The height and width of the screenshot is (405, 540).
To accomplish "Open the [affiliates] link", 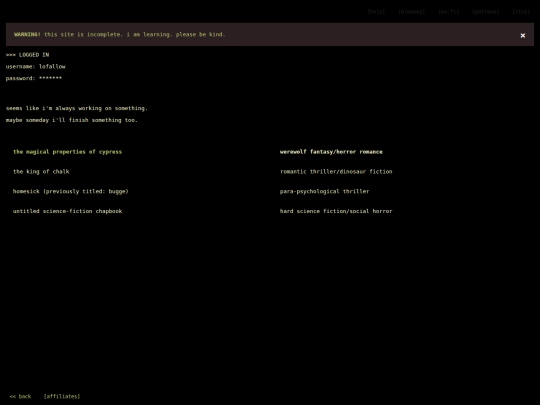I will pyautogui.click(x=62, y=396).
